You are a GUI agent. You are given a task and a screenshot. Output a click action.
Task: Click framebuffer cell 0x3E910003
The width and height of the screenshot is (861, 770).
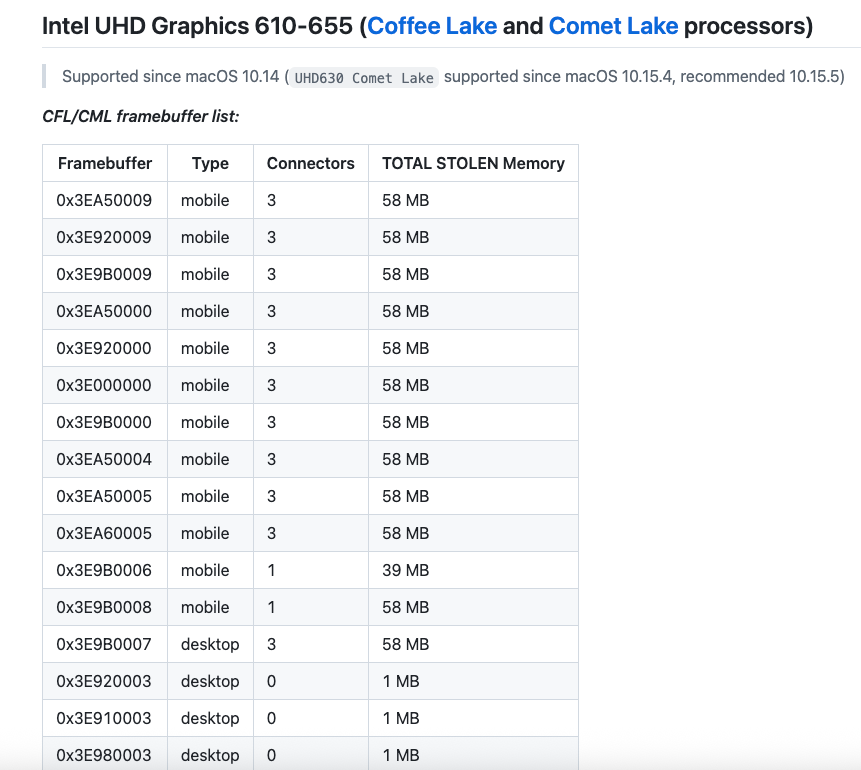click(105, 718)
